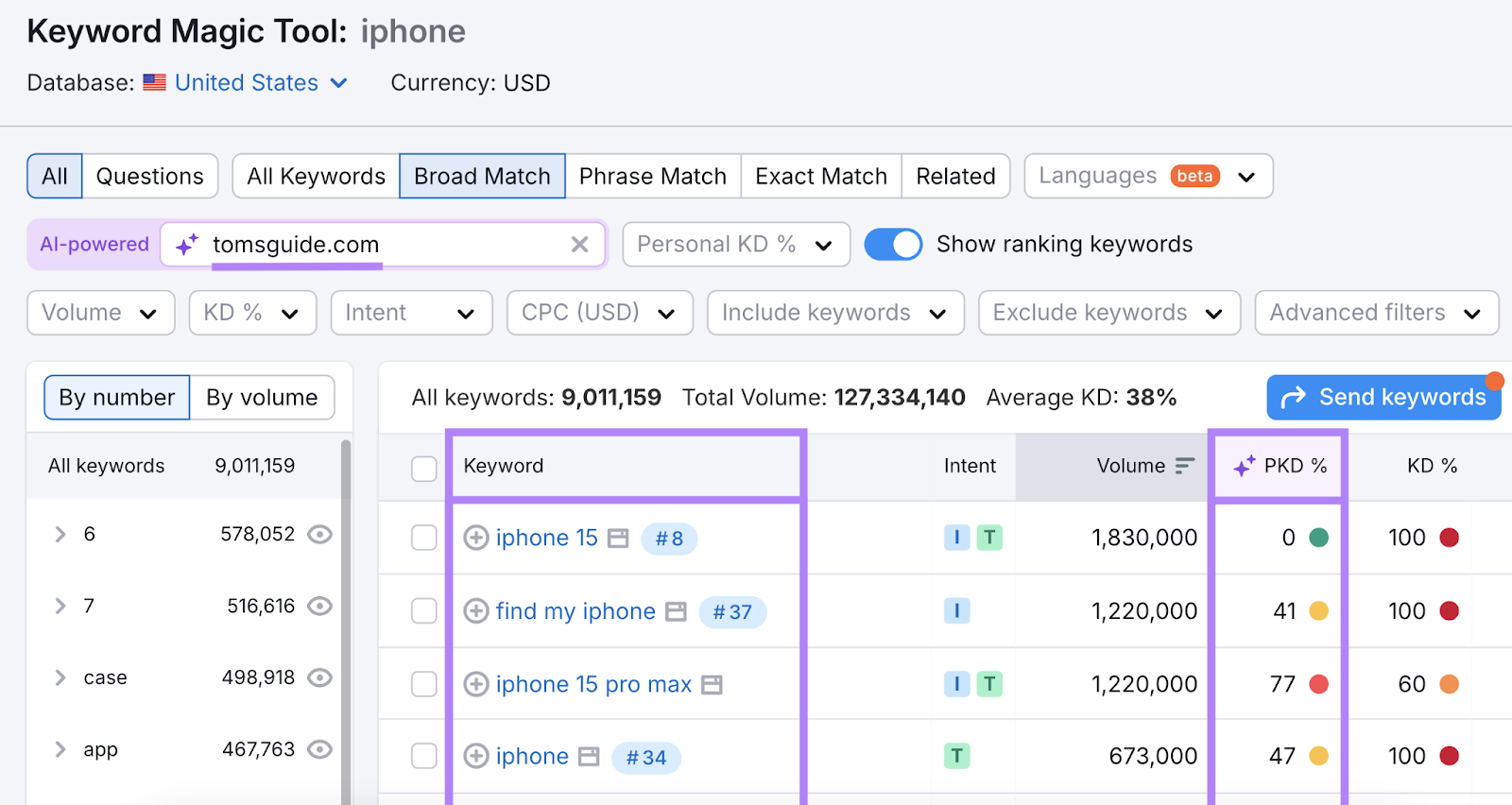Check the select-all checkbox in the Keyword header
This screenshot has height=805, width=1512.
(x=424, y=468)
